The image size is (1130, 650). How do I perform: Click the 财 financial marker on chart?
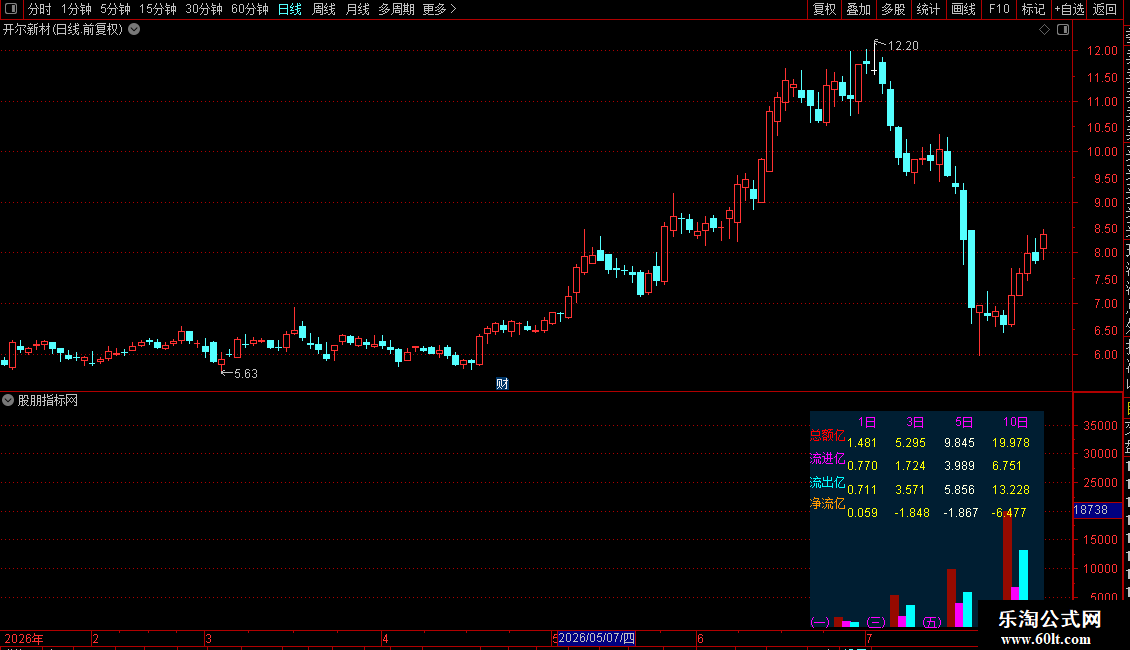(502, 383)
